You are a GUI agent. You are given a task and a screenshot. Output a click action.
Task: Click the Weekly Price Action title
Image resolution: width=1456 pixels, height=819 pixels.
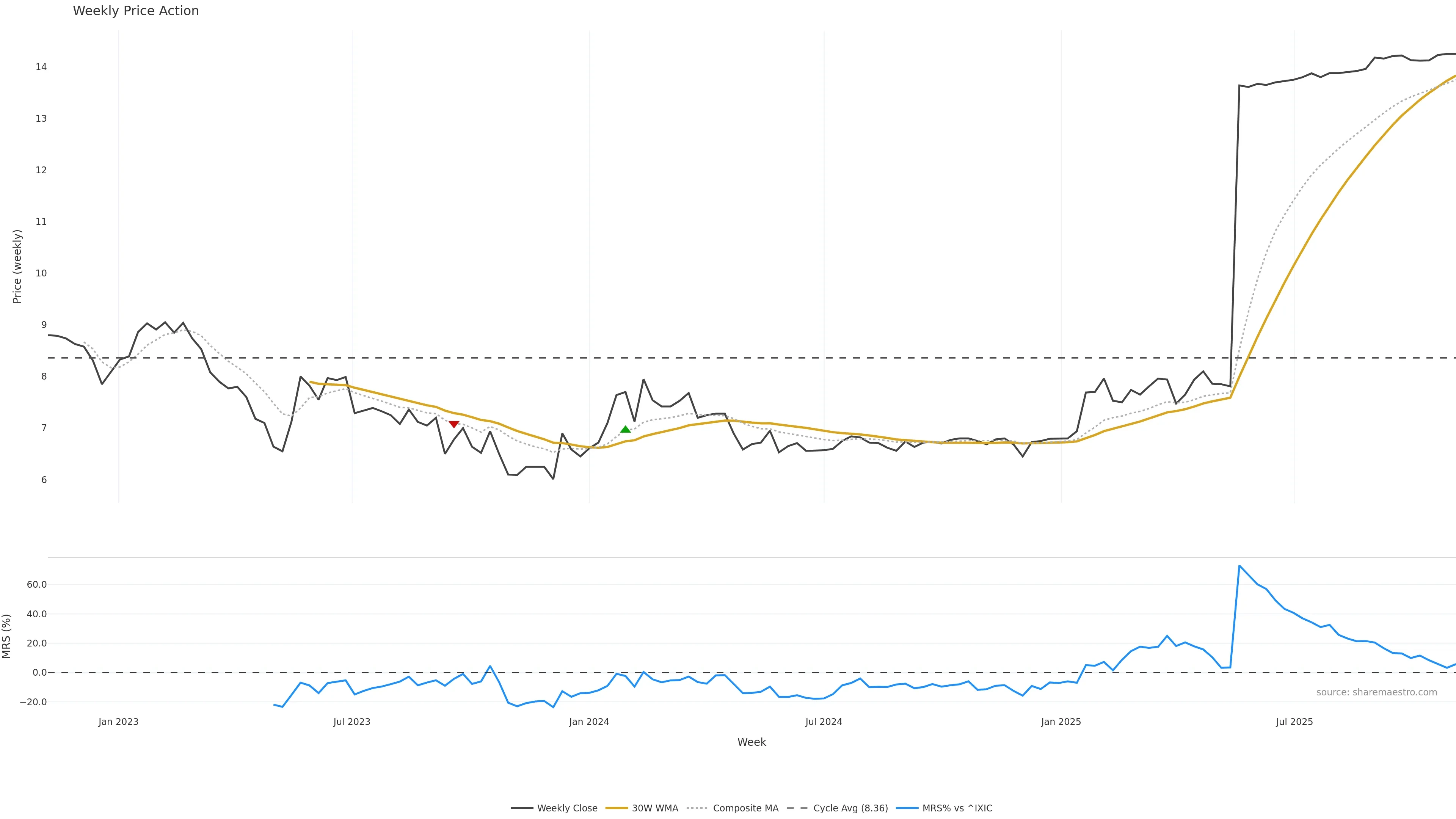136,11
